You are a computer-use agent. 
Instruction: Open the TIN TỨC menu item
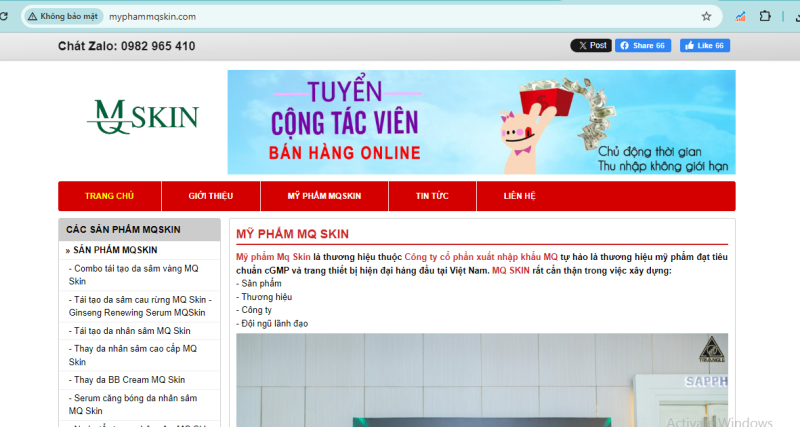tap(432, 196)
